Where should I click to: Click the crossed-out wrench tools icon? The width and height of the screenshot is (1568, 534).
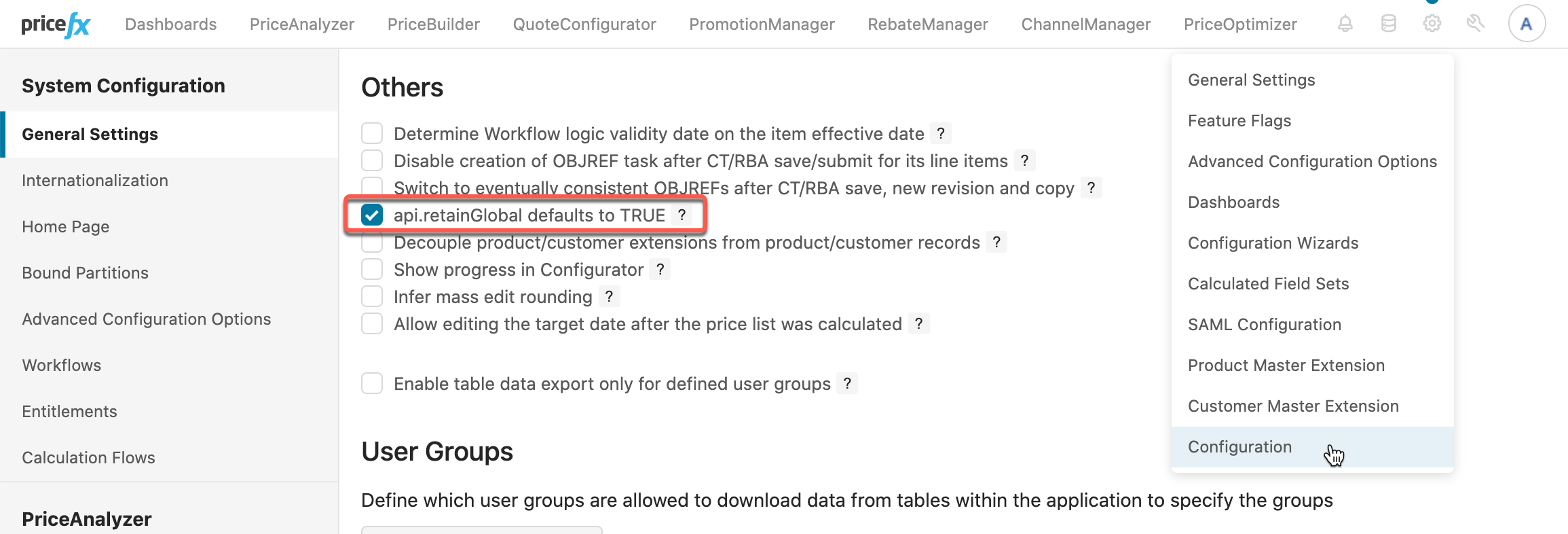tap(1475, 24)
